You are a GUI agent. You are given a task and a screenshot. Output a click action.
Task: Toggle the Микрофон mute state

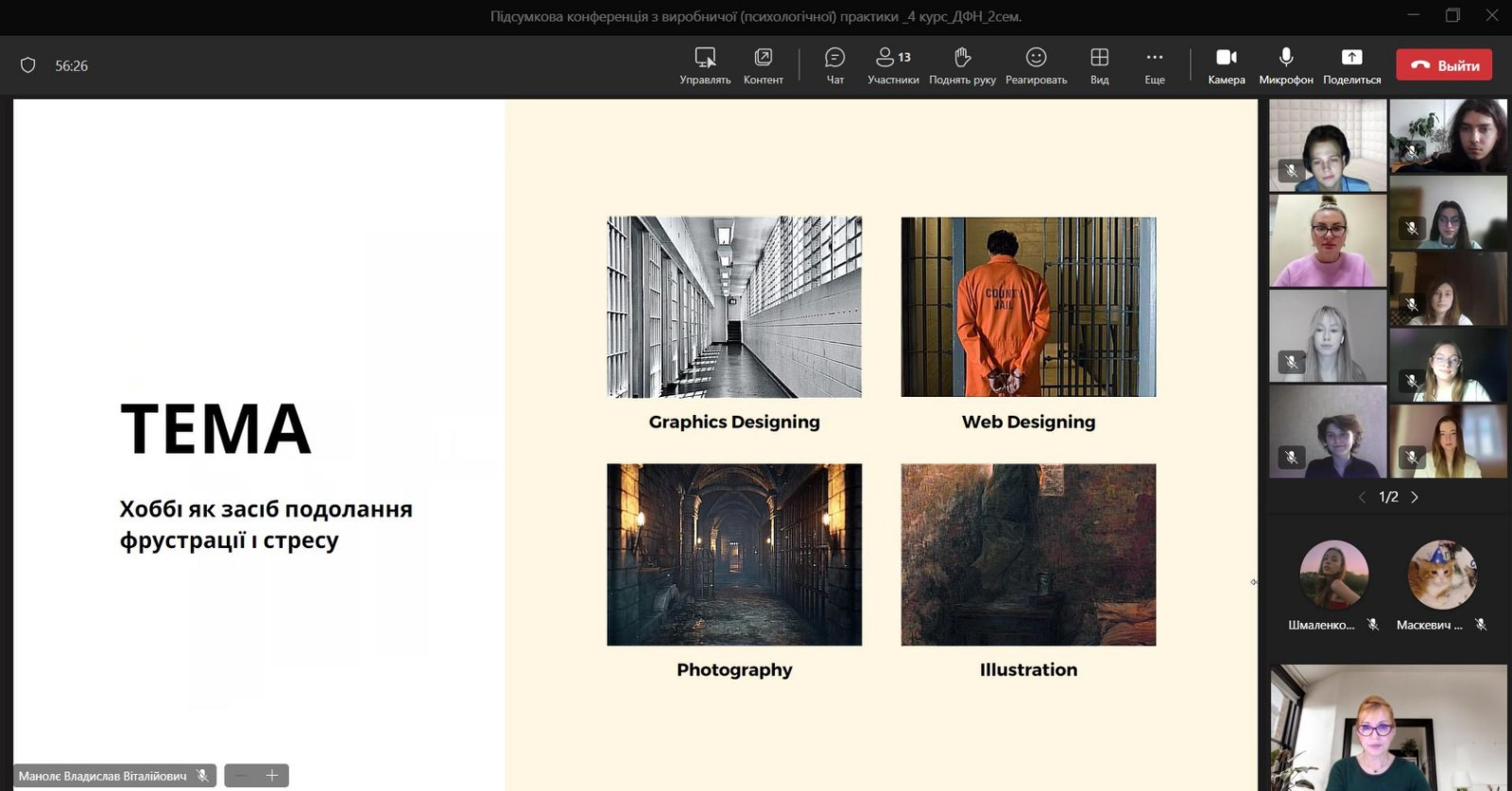[1285, 65]
